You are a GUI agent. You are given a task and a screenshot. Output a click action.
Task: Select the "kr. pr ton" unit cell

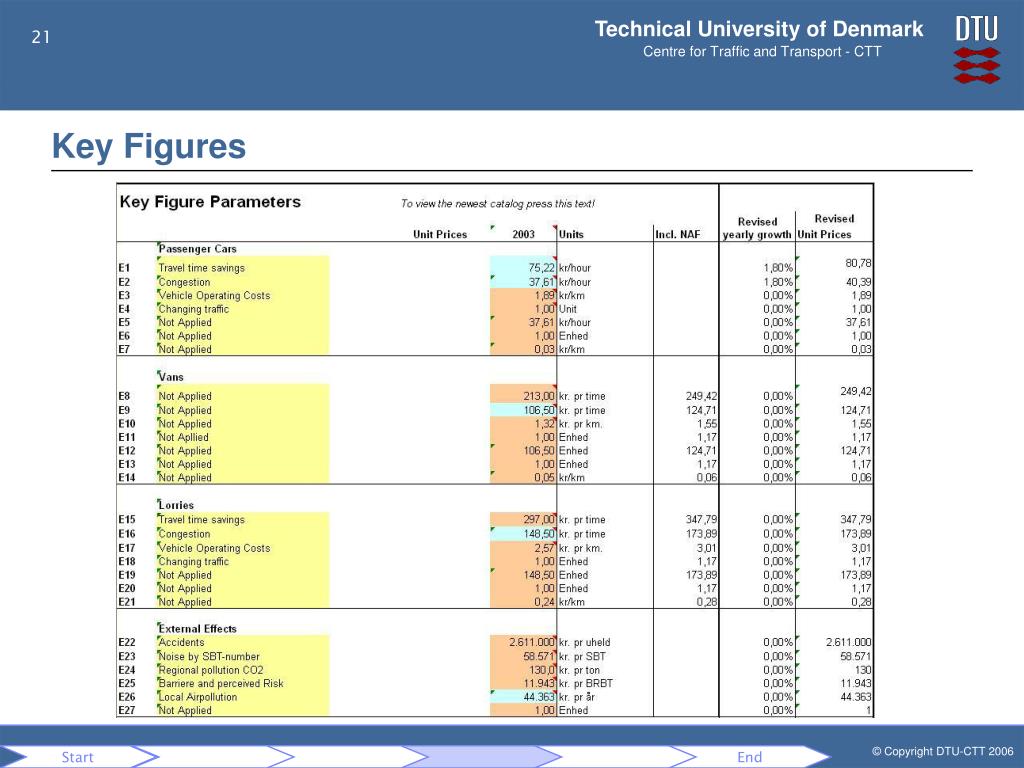click(x=579, y=670)
